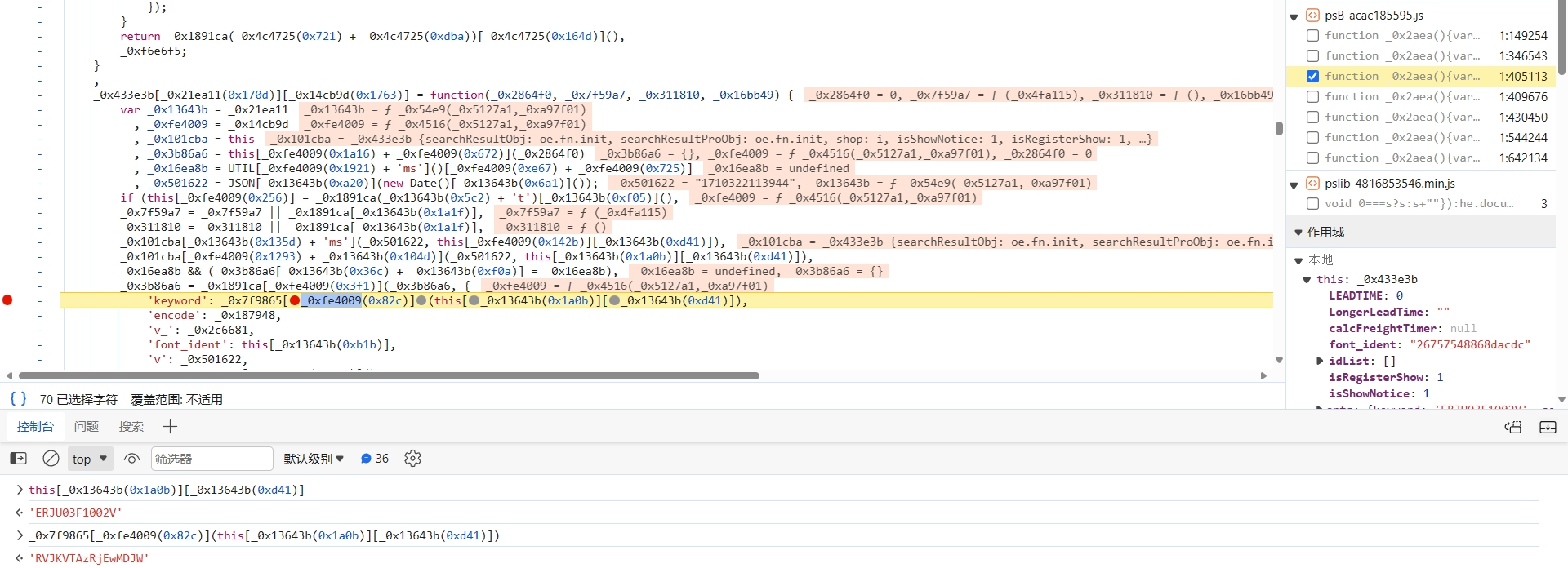Click the LEADTIME: 0 scope property
This screenshot has height=568, width=1568.
(1365, 295)
